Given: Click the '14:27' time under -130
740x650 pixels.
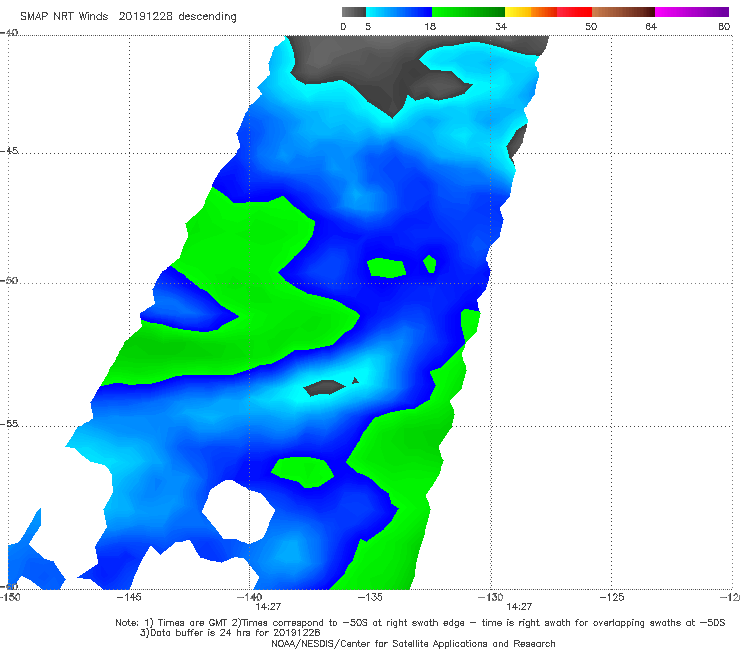Looking at the screenshot, I should coord(519,607).
